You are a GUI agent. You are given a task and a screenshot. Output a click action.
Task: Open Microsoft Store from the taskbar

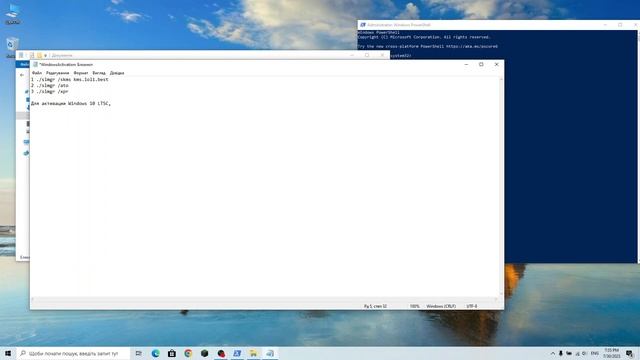(x=172, y=353)
